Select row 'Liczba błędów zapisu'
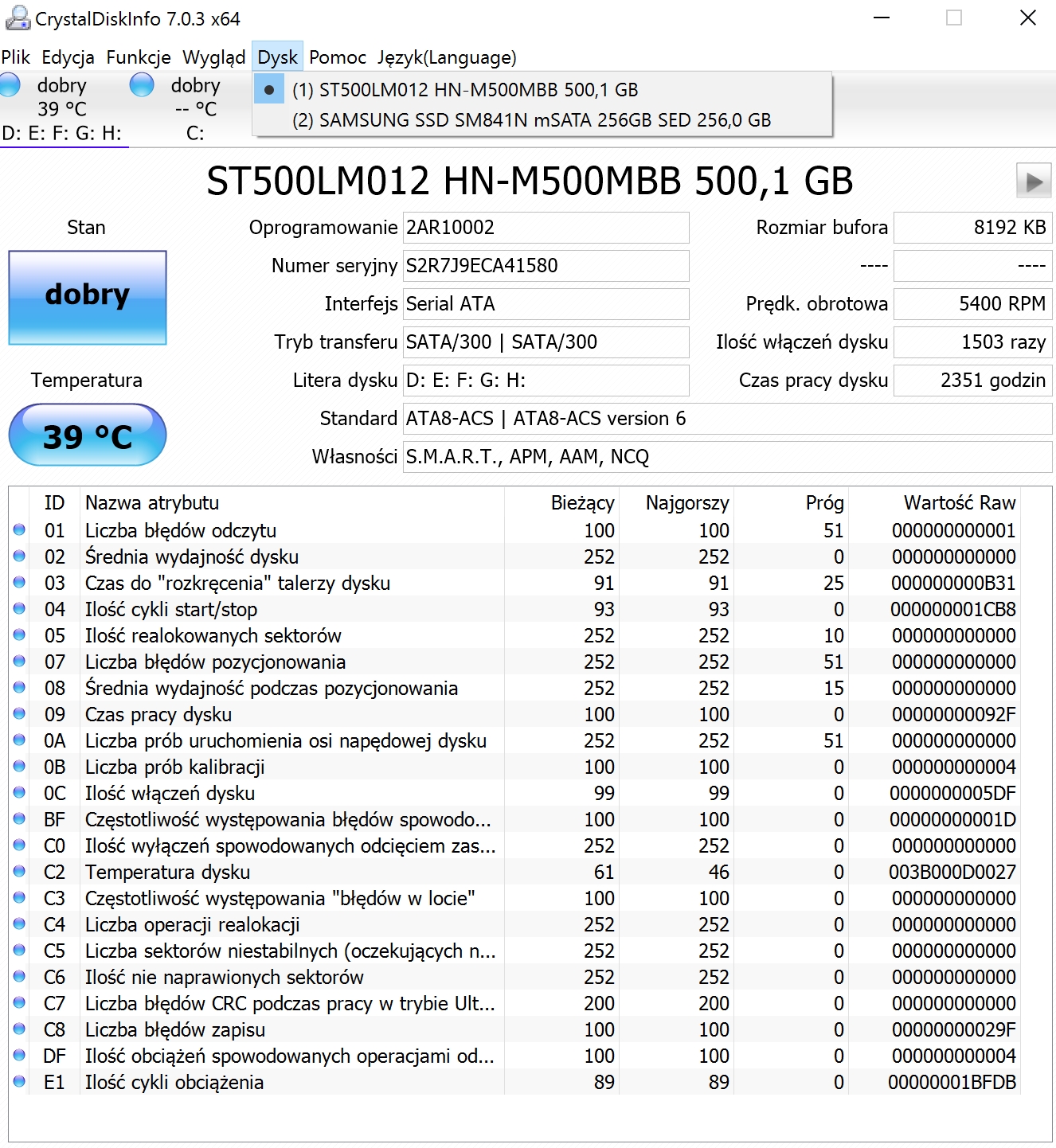1056x1148 pixels. [x=515, y=1029]
